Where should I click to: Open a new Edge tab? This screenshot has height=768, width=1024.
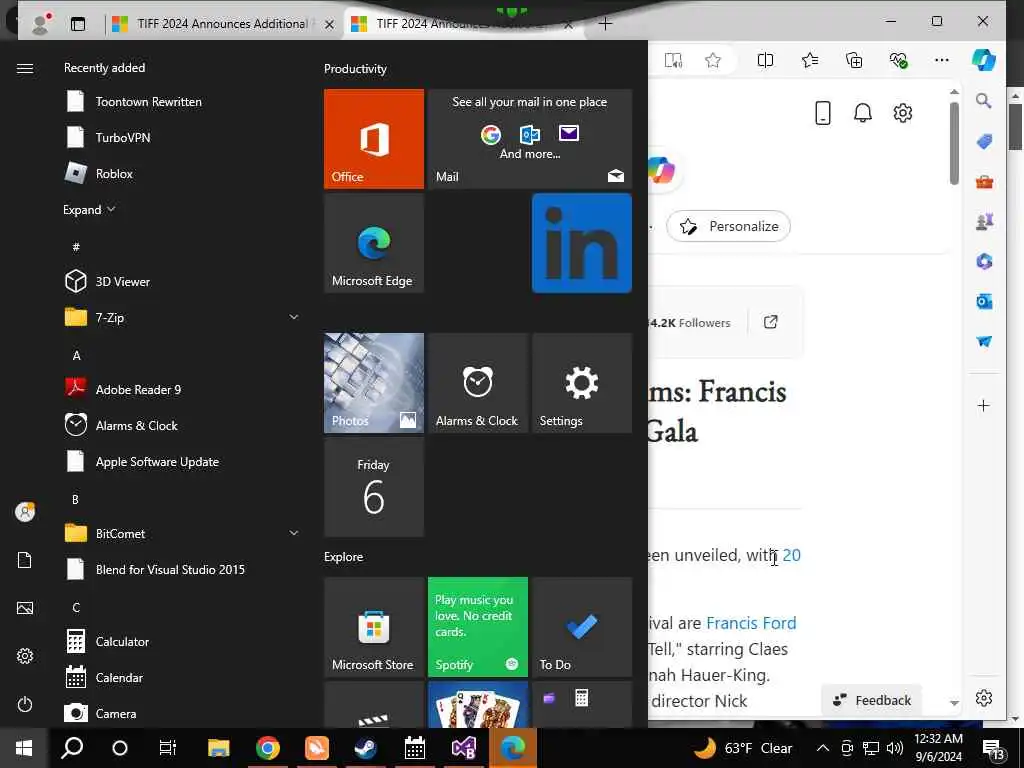tap(605, 24)
